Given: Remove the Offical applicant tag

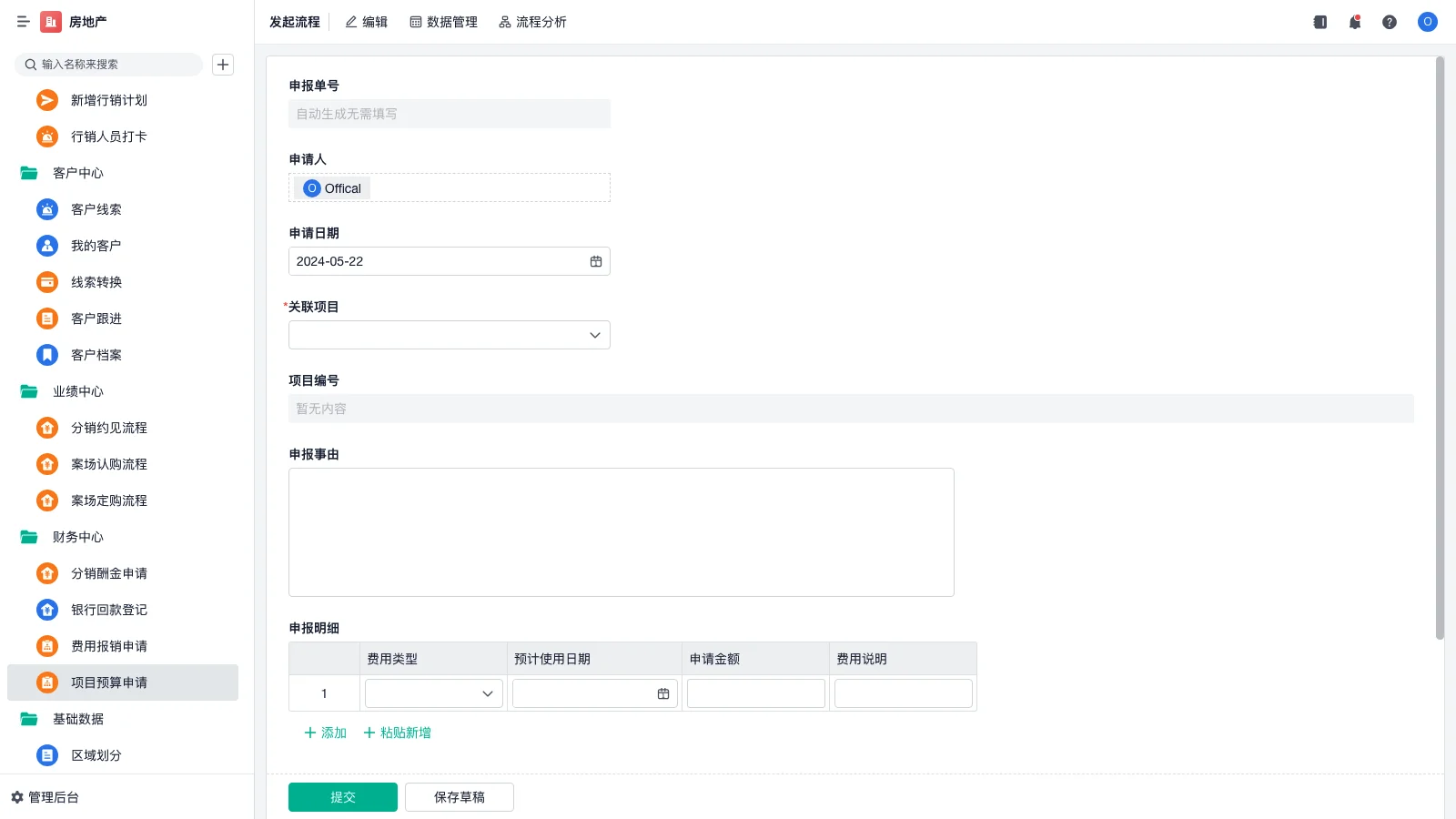Looking at the screenshot, I should (333, 188).
